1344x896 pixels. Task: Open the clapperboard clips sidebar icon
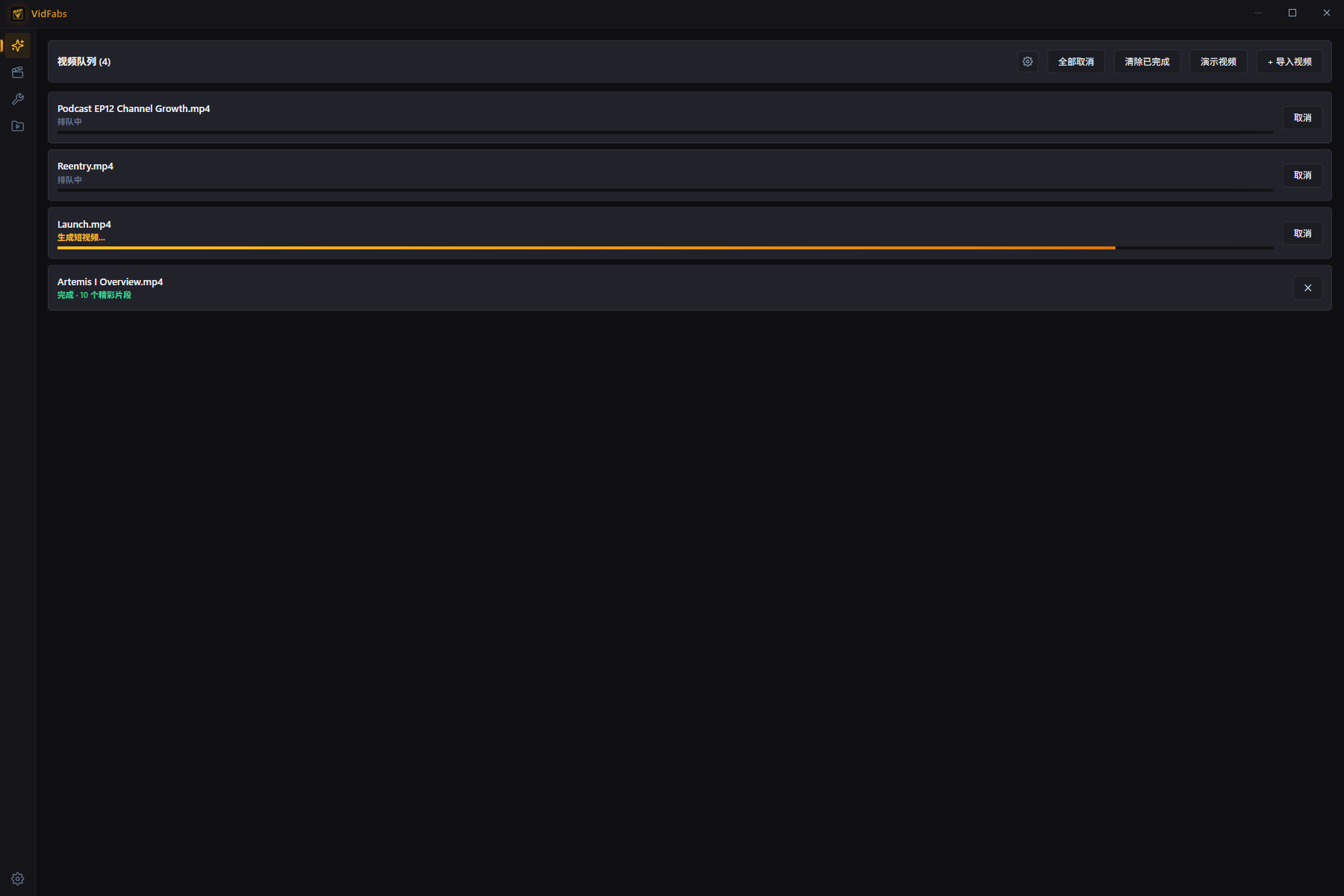pyautogui.click(x=18, y=72)
